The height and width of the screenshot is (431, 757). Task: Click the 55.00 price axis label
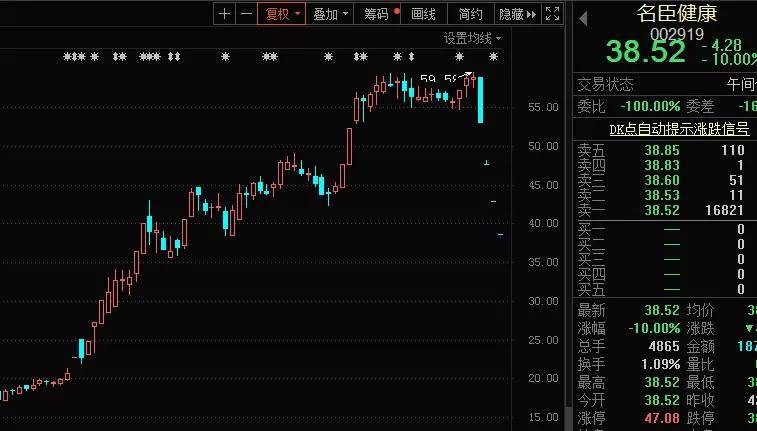543,107
